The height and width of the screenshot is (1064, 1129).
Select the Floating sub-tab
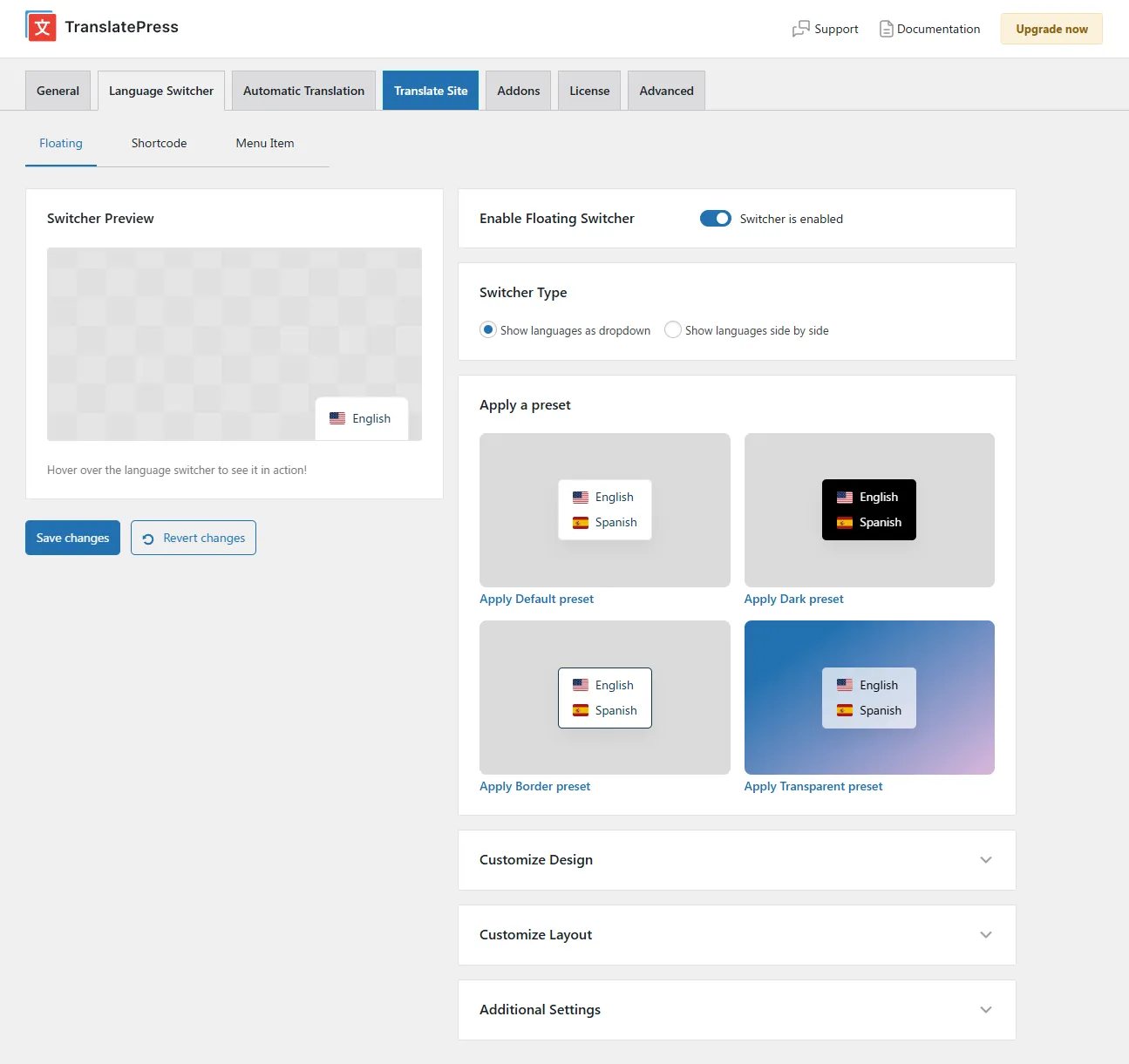point(61,143)
